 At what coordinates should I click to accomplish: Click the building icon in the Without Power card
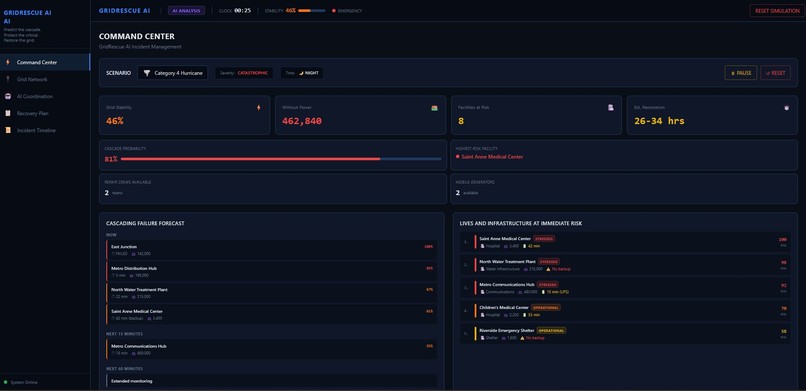(x=434, y=107)
